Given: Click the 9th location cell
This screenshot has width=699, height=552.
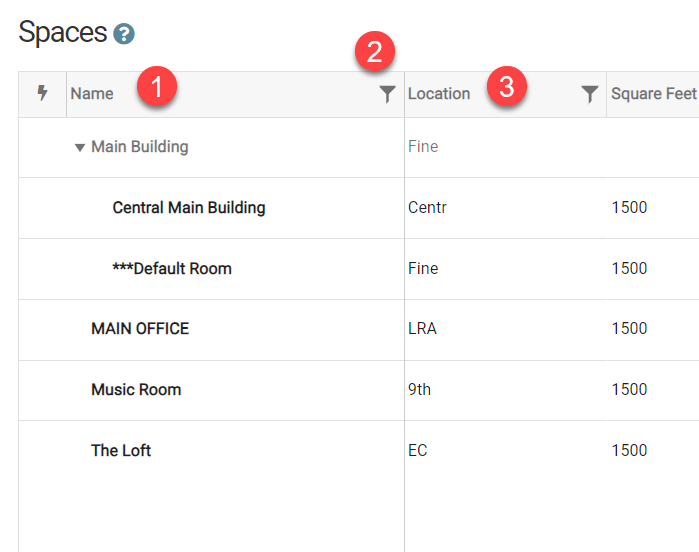Looking at the screenshot, I should pyautogui.click(x=419, y=389).
